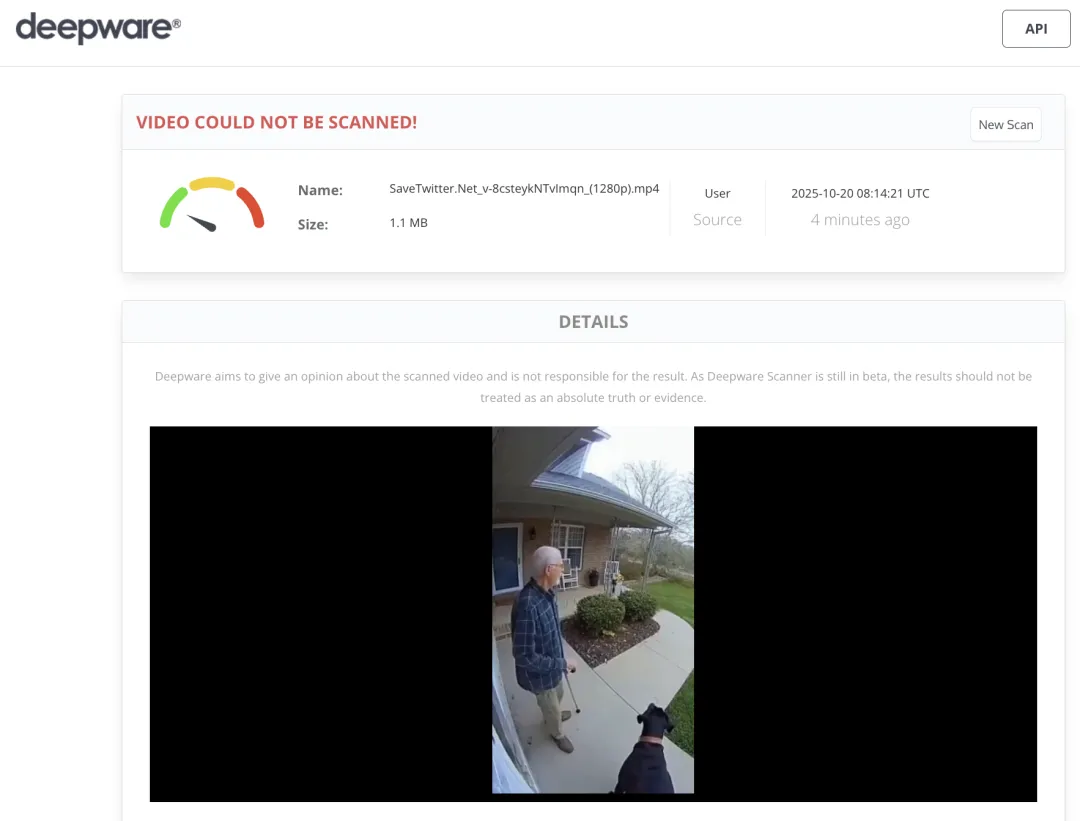Image resolution: width=1080 pixels, height=821 pixels.
Task: Click the red segment of the gauge
Action: click(252, 205)
